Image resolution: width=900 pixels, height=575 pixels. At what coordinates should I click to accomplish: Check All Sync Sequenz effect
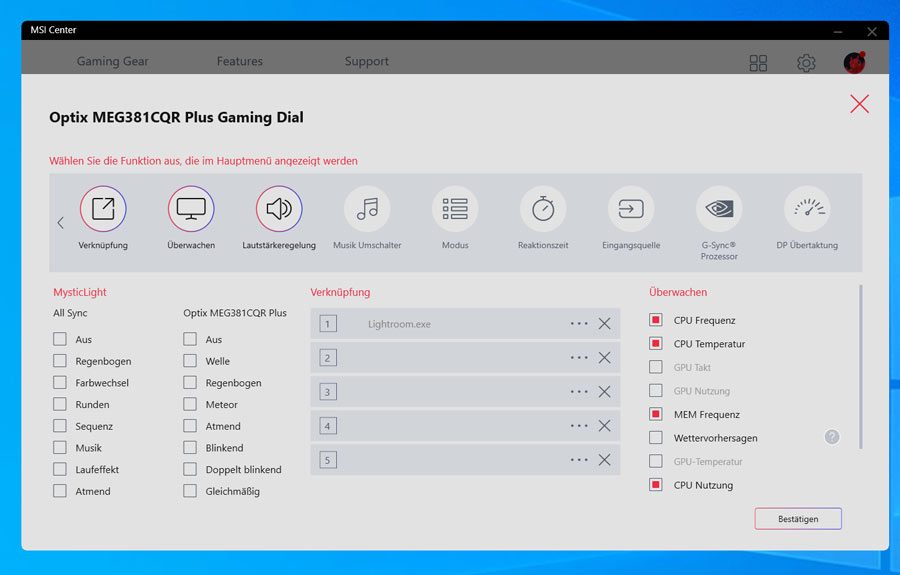click(x=60, y=426)
